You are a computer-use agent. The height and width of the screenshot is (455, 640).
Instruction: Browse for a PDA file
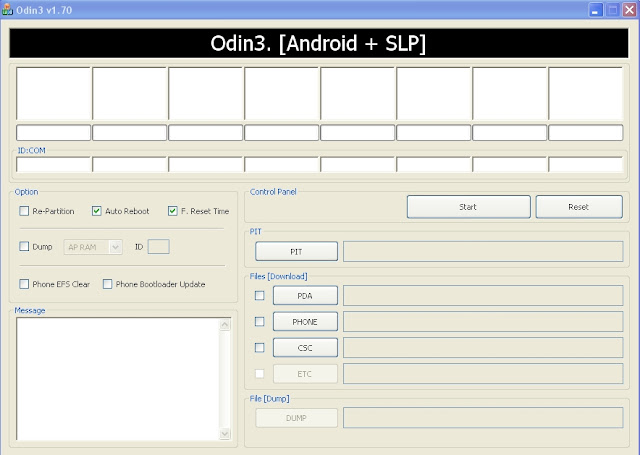[305, 295]
